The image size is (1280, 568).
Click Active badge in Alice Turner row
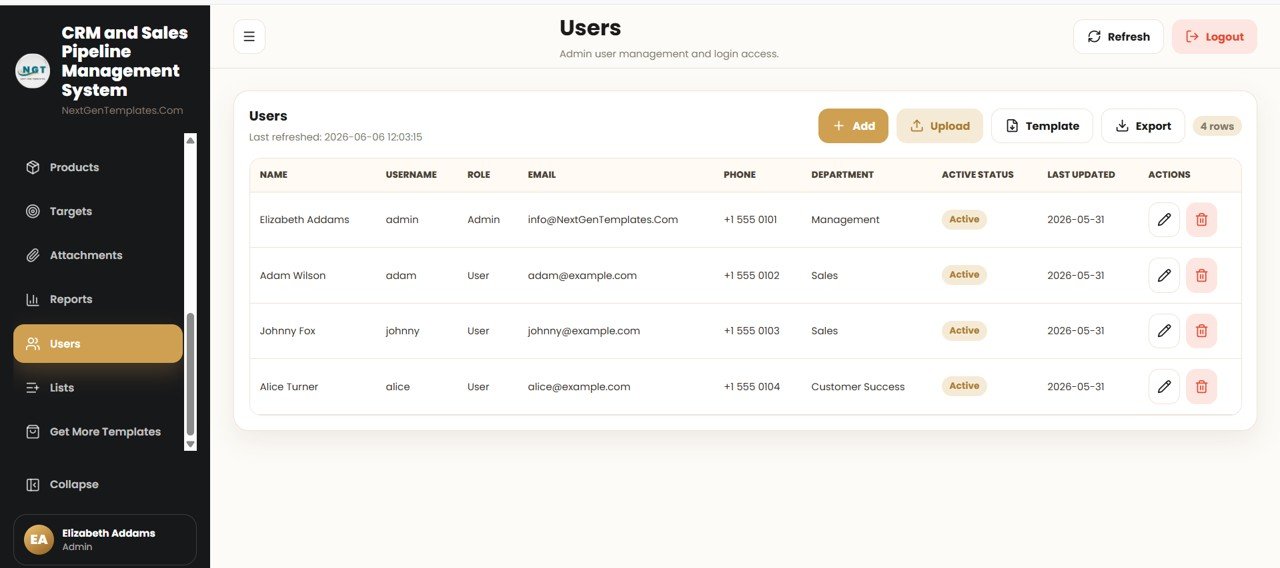(x=964, y=385)
